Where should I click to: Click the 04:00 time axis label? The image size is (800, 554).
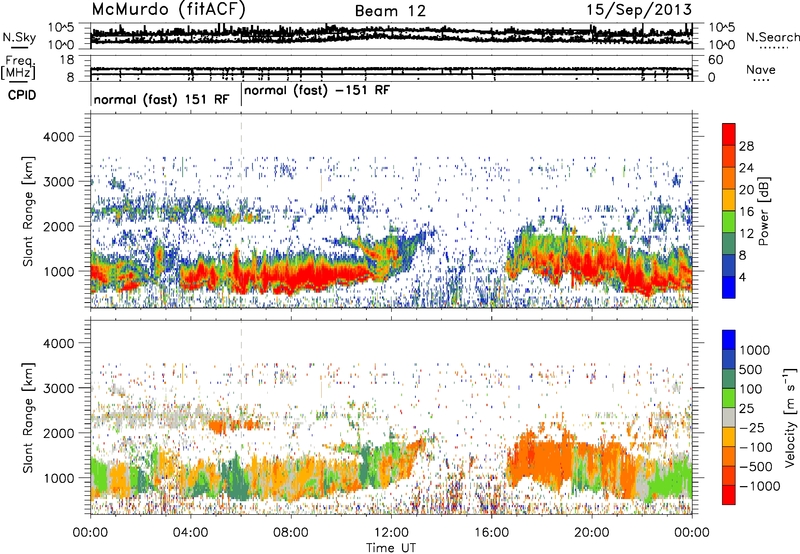point(190,533)
